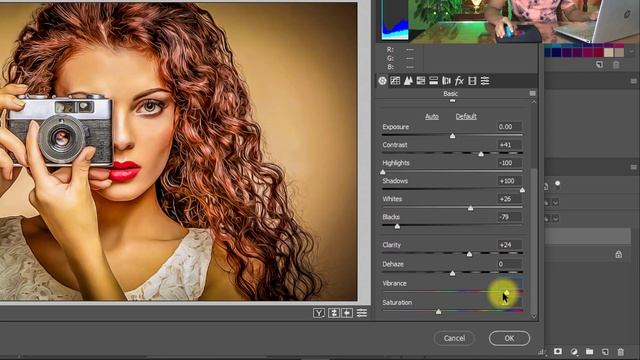Create new swatch icon in Swatches panel
This screenshot has width=640, height=360.
(x=599, y=64)
